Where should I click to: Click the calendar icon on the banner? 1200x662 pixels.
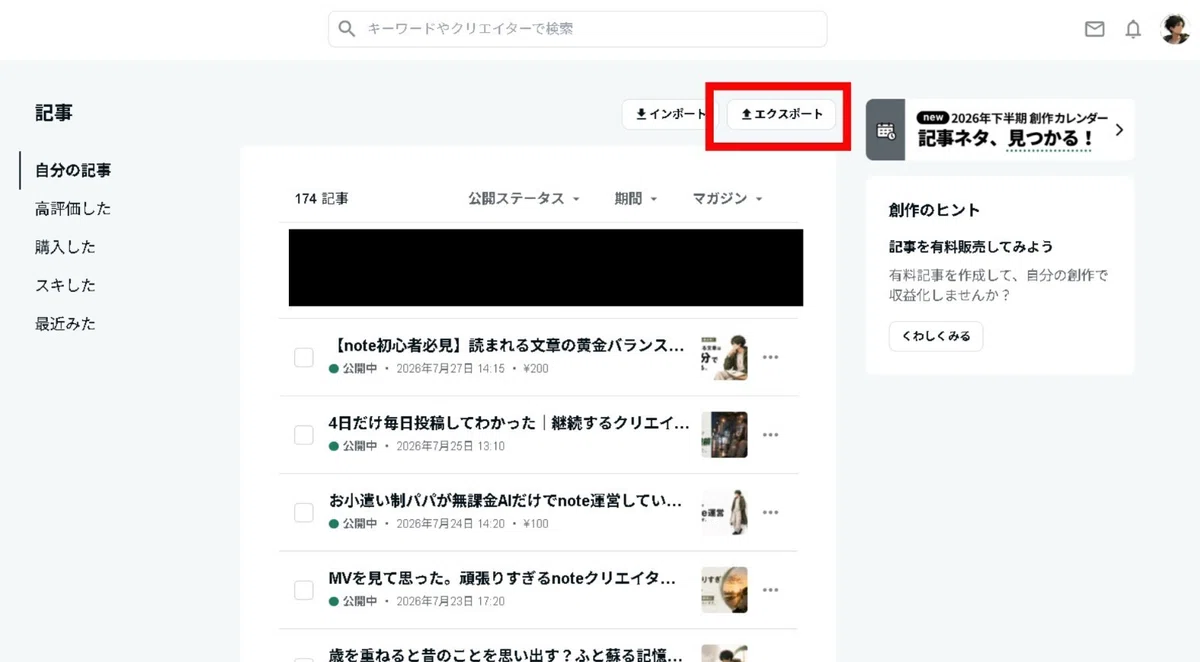coord(885,130)
